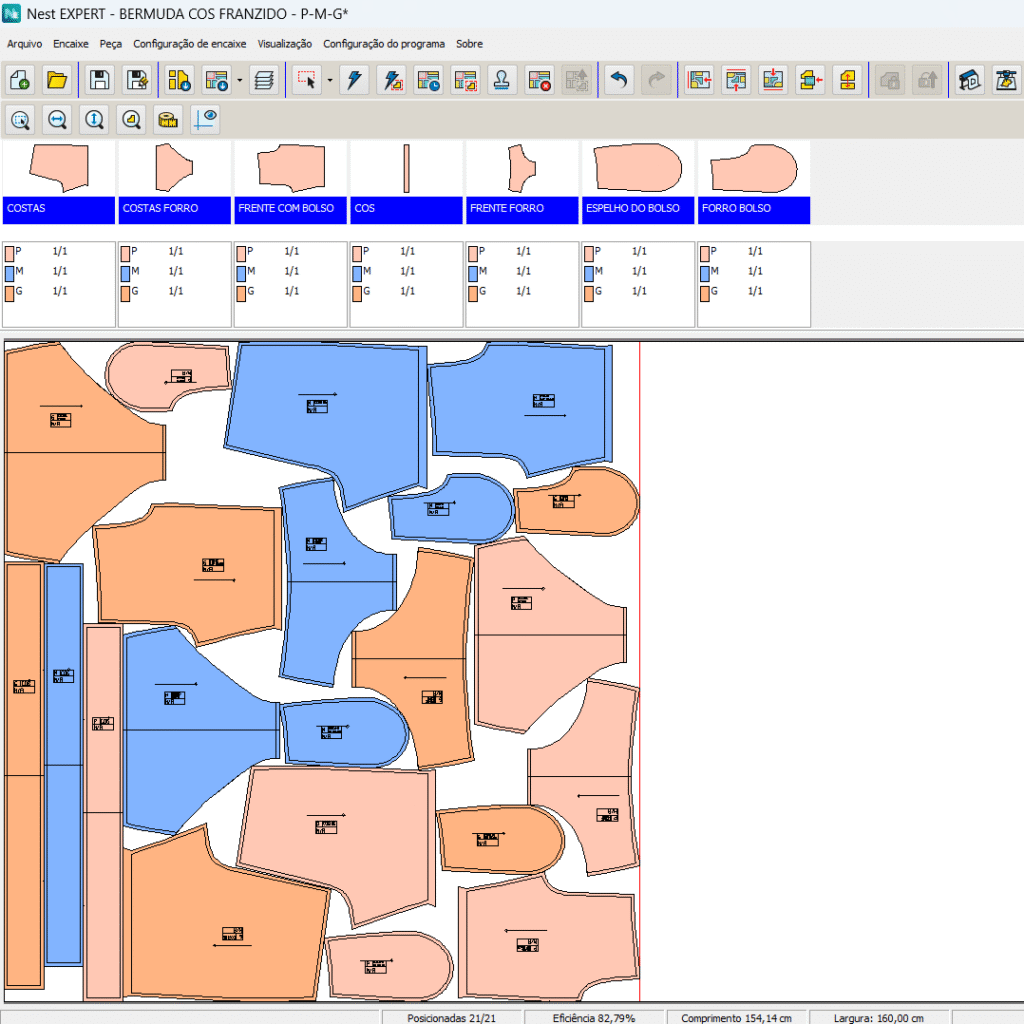The height and width of the screenshot is (1024, 1024).
Task: Run automatic nesting with the lightning bolt icon
Action: pos(354,81)
